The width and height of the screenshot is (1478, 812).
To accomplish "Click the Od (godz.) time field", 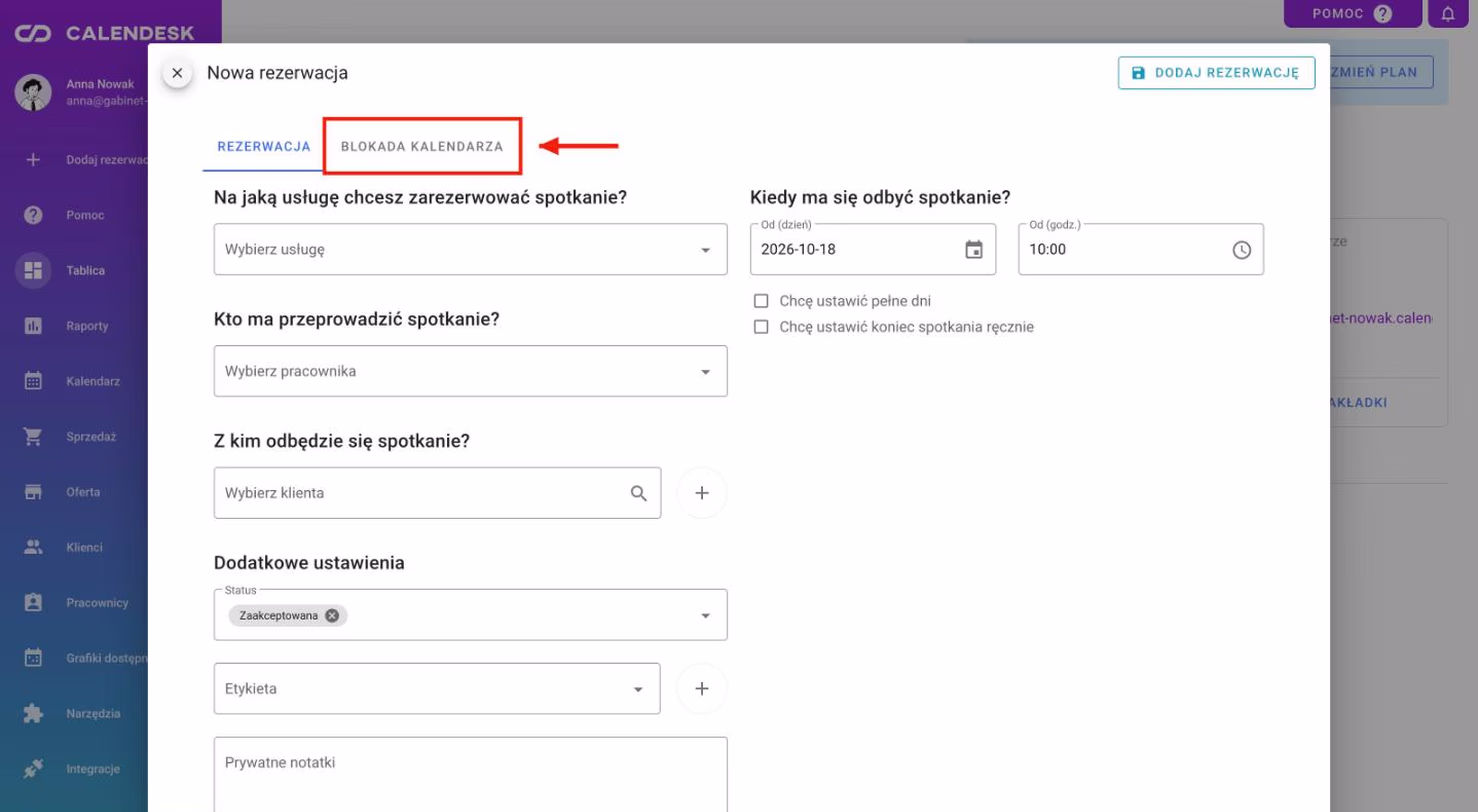I will [x=1141, y=249].
